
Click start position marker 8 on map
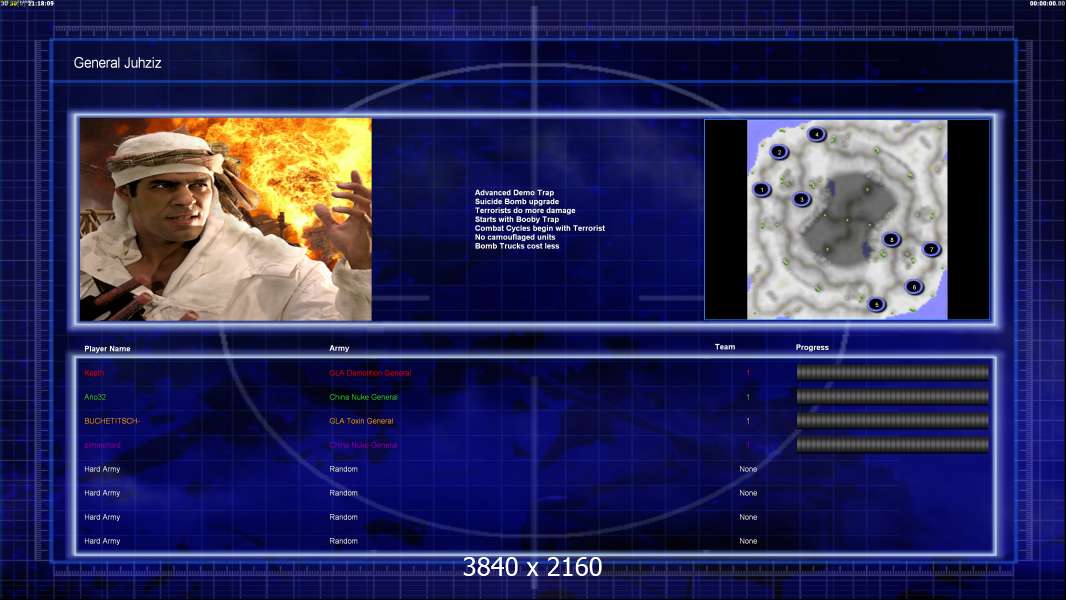[891, 239]
